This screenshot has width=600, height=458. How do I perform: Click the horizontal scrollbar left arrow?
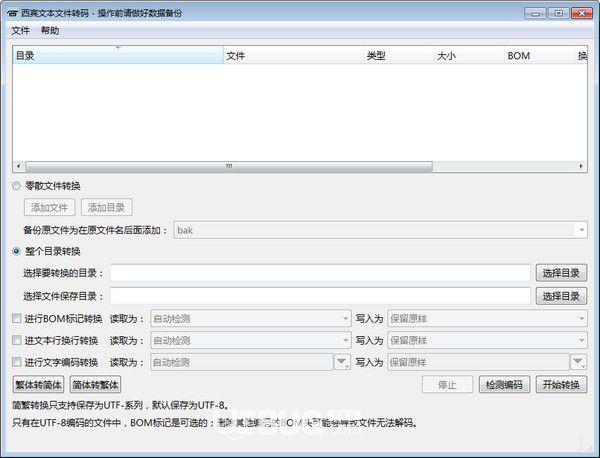click(x=19, y=166)
